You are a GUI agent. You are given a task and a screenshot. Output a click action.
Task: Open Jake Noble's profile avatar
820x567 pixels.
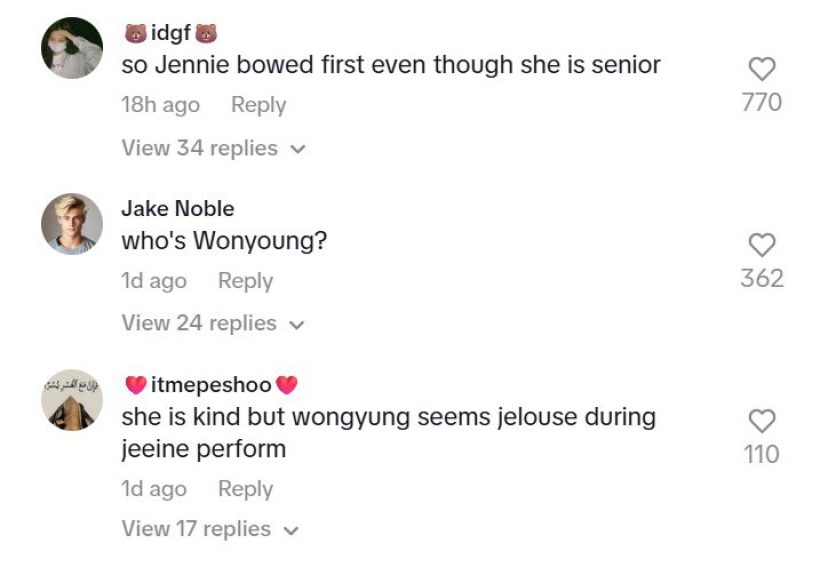72,224
